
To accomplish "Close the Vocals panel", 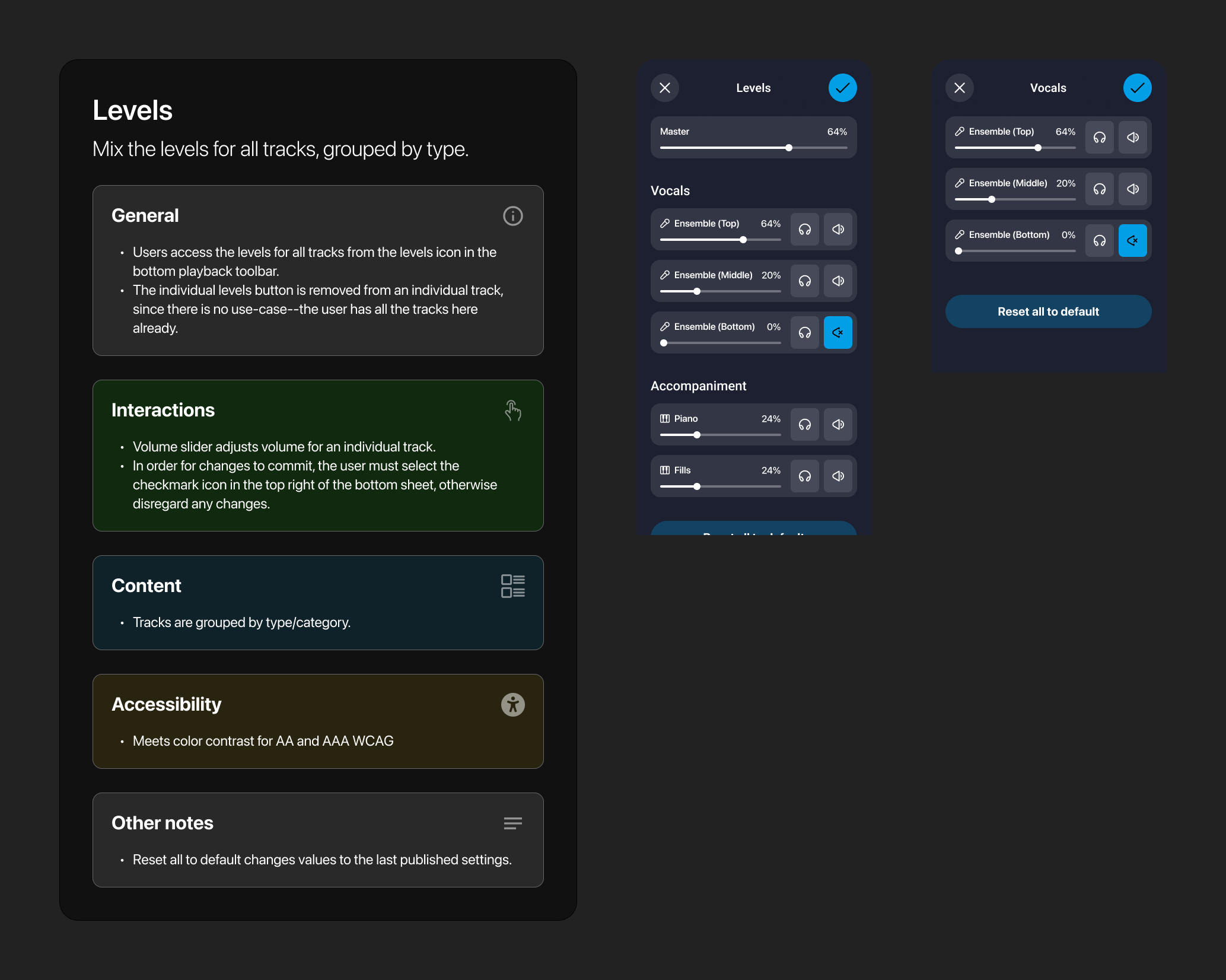I will [960, 88].
